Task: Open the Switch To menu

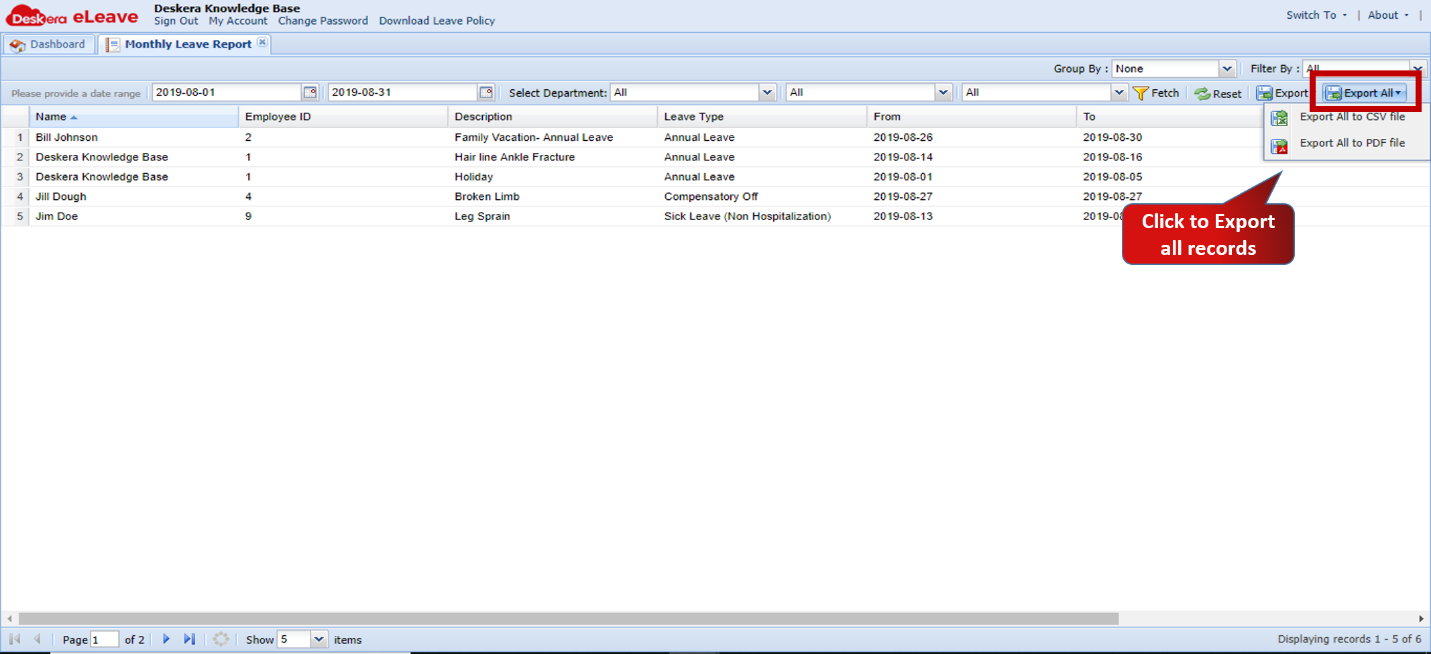Action: [1316, 15]
